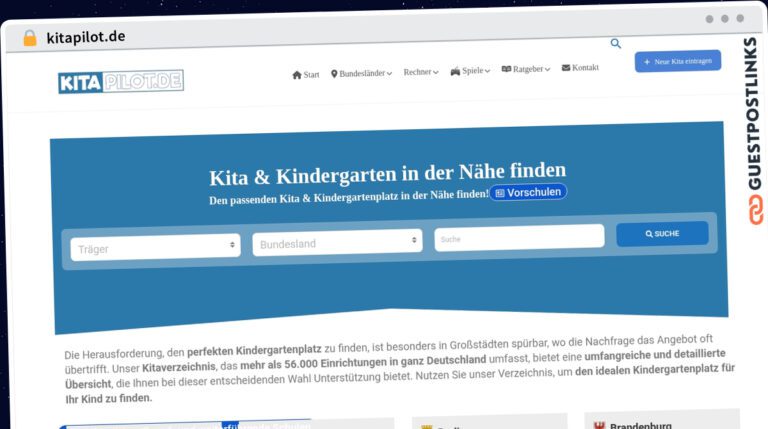Open the Kontakt page

[580, 68]
